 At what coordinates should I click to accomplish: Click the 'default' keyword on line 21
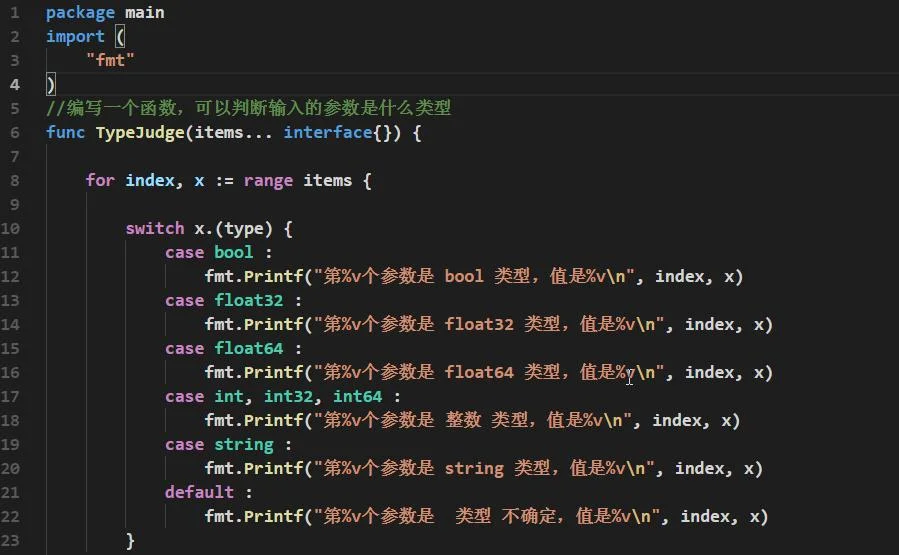(199, 493)
